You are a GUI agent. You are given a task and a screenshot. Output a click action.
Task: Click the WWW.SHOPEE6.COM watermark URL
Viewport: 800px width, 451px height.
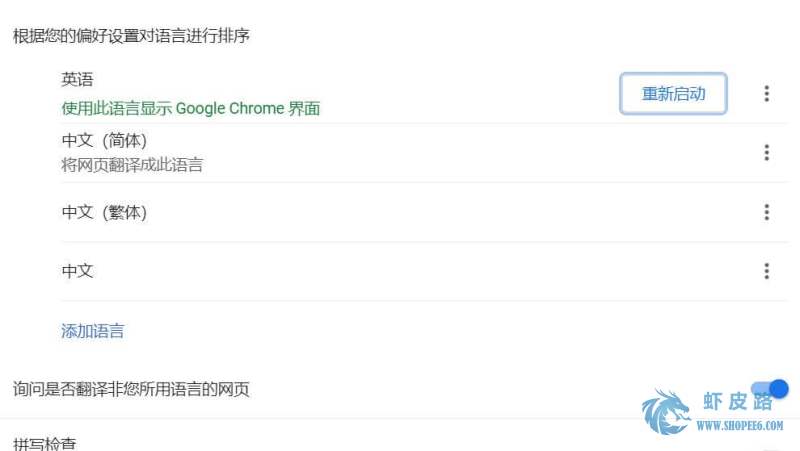pyautogui.click(x=740, y=425)
